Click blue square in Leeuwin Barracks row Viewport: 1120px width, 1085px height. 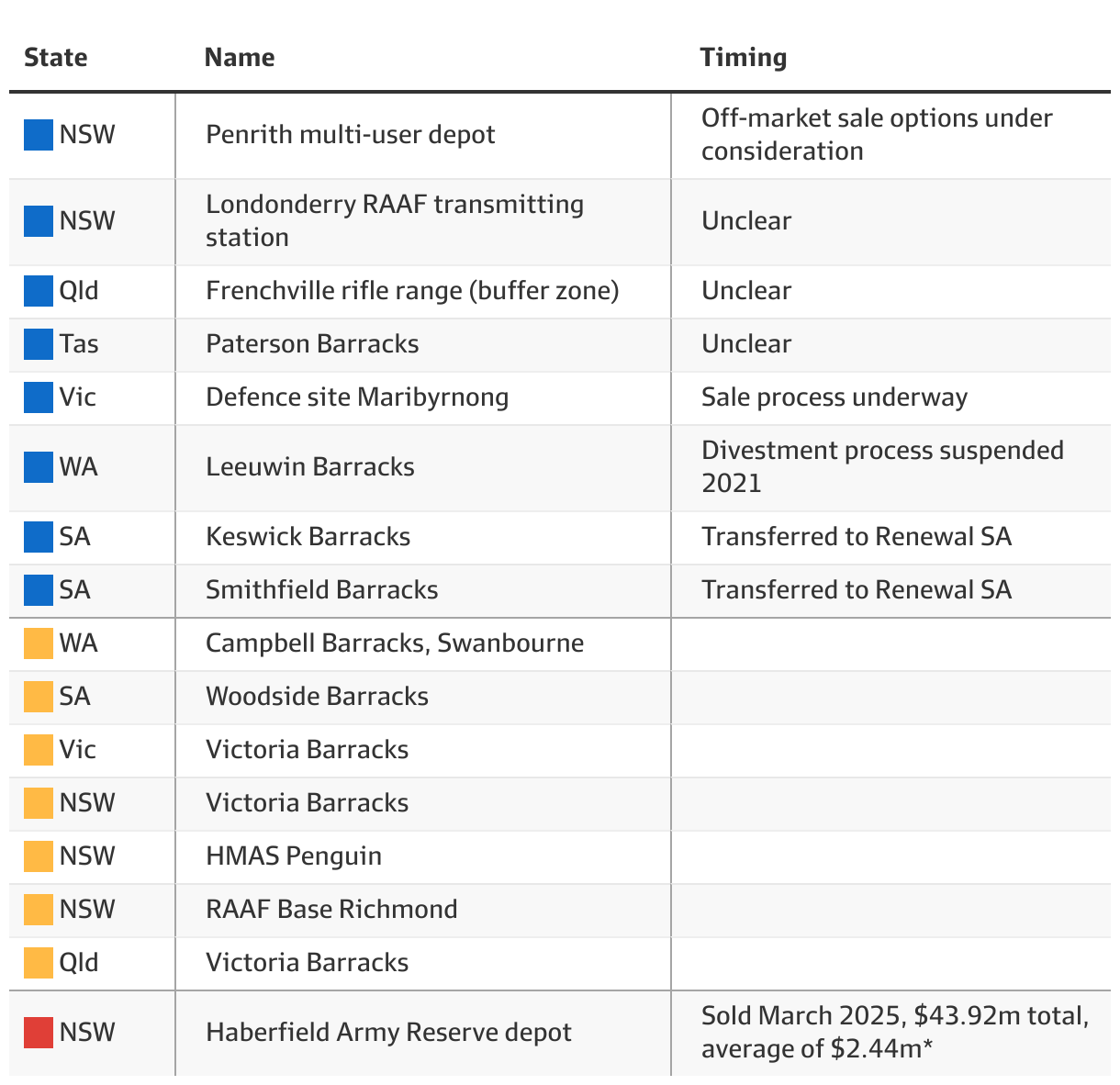tap(39, 467)
